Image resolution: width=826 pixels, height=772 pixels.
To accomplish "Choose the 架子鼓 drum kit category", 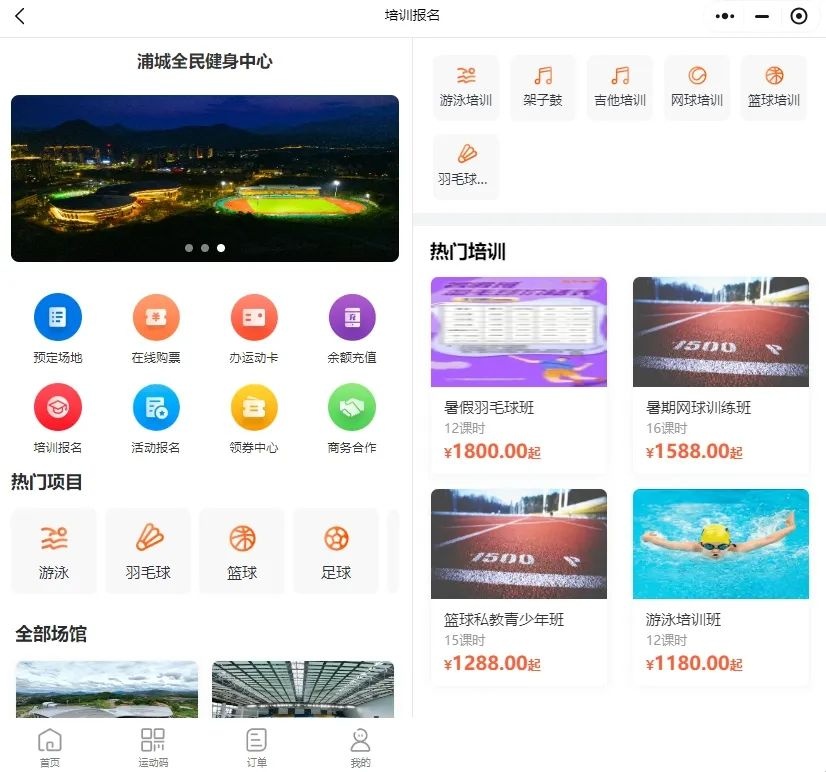I will click(543, 87).
